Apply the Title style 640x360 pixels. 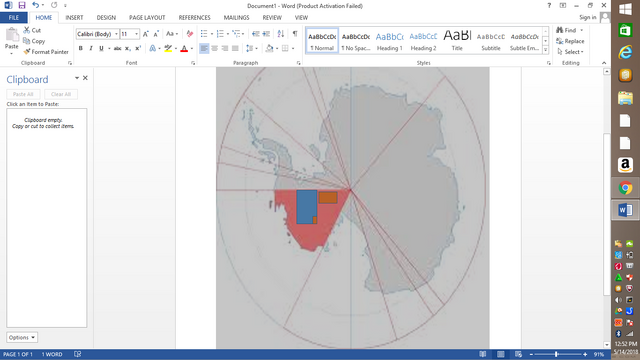click(x=457, y=41)
